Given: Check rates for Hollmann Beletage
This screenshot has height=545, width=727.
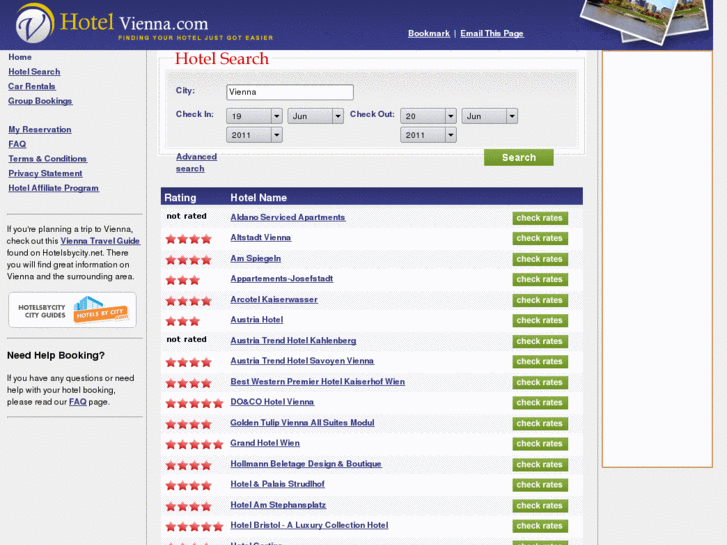Looking at the screenshot, I should pyautogui.click(x=540, y=465).
